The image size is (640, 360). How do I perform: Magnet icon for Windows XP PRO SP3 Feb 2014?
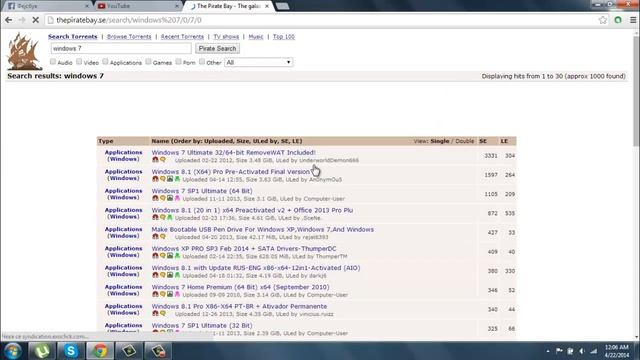tap(155, 256)
